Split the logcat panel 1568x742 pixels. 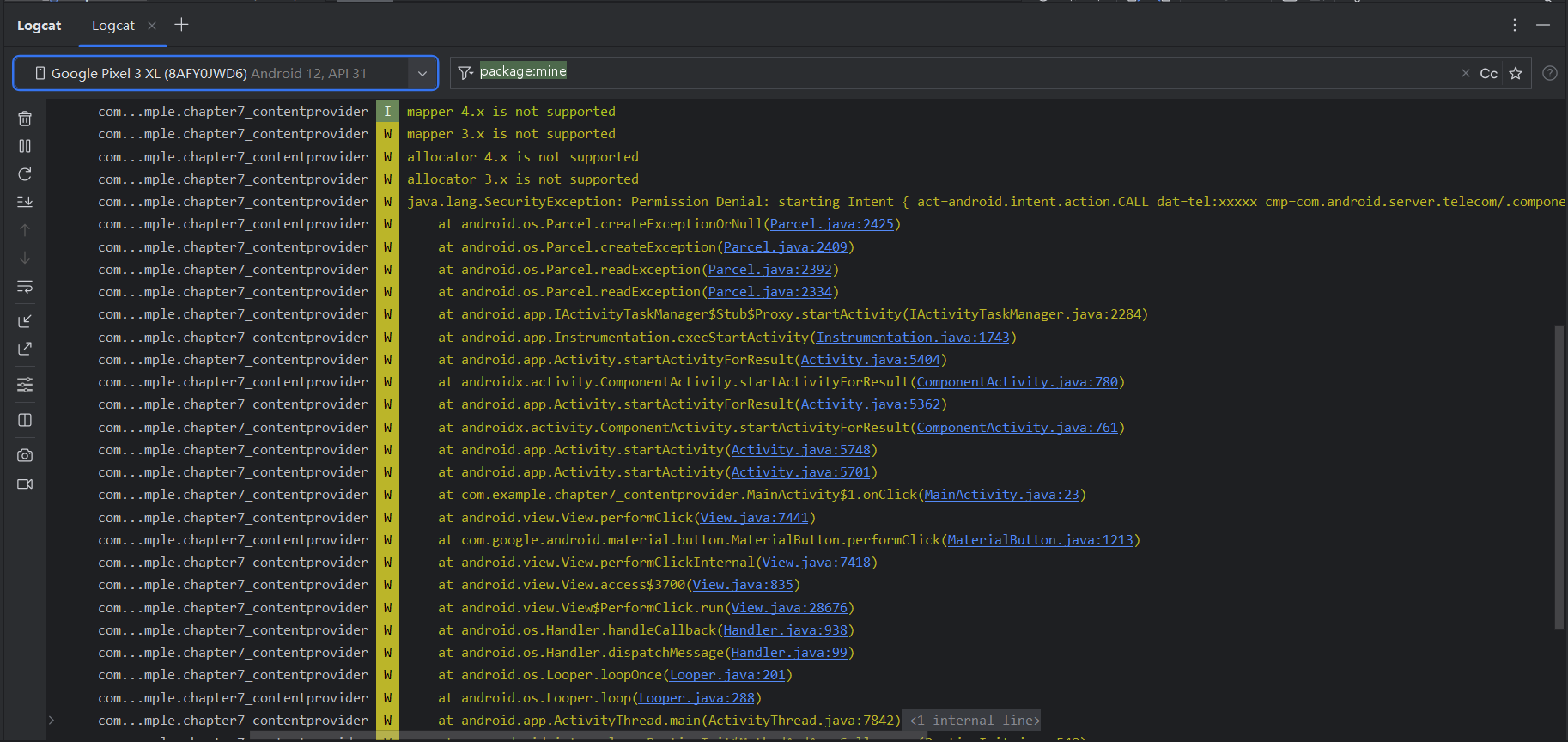[25, 420]
